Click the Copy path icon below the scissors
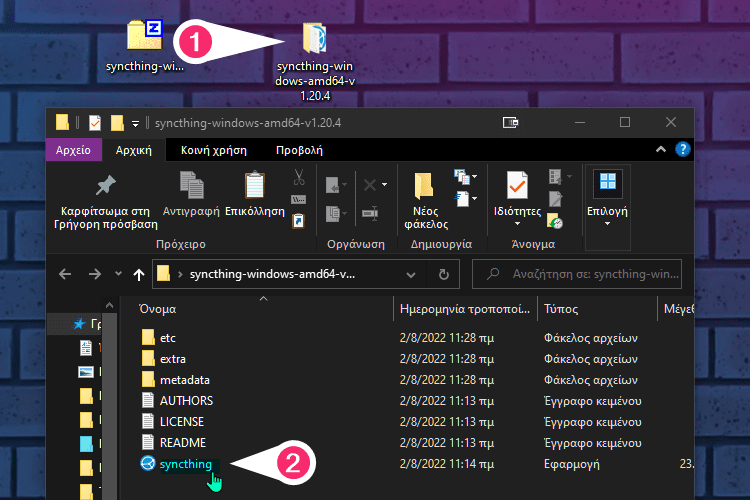The width and height of the screenshot is (750, 500). (x=298, y=199)
